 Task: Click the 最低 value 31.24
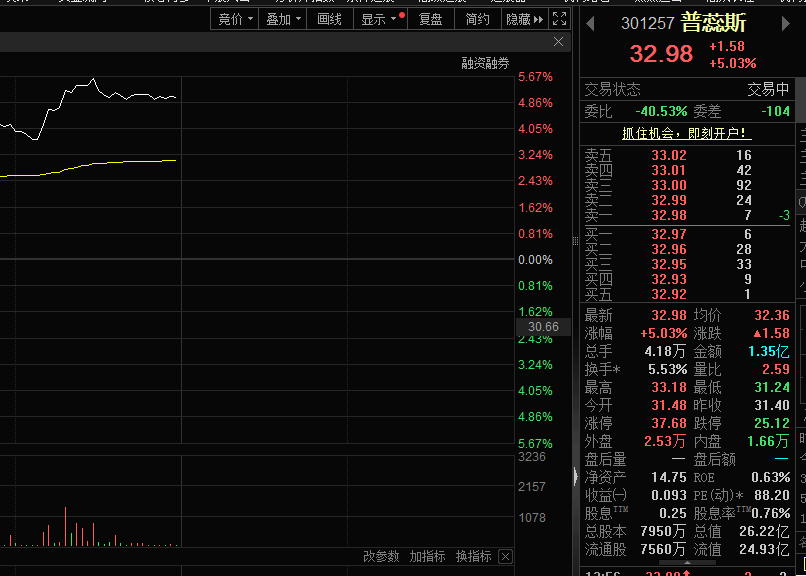coord(772,387)
